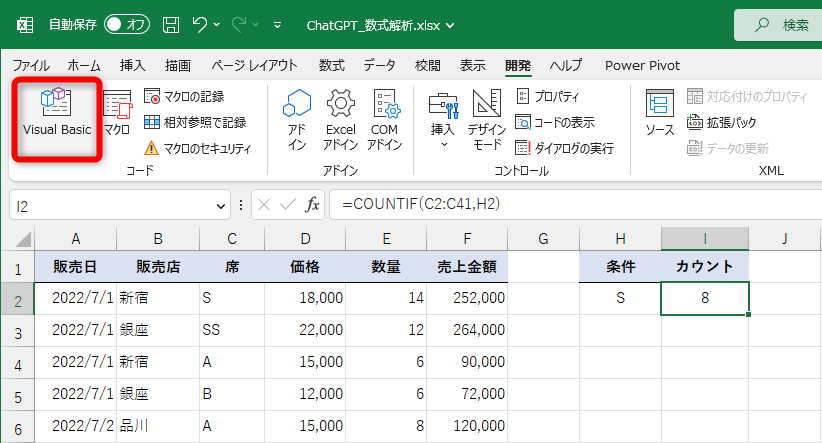Select cell I2 showing 8
The height and width of the screenshot is (443, 822).
click(705, 298)
